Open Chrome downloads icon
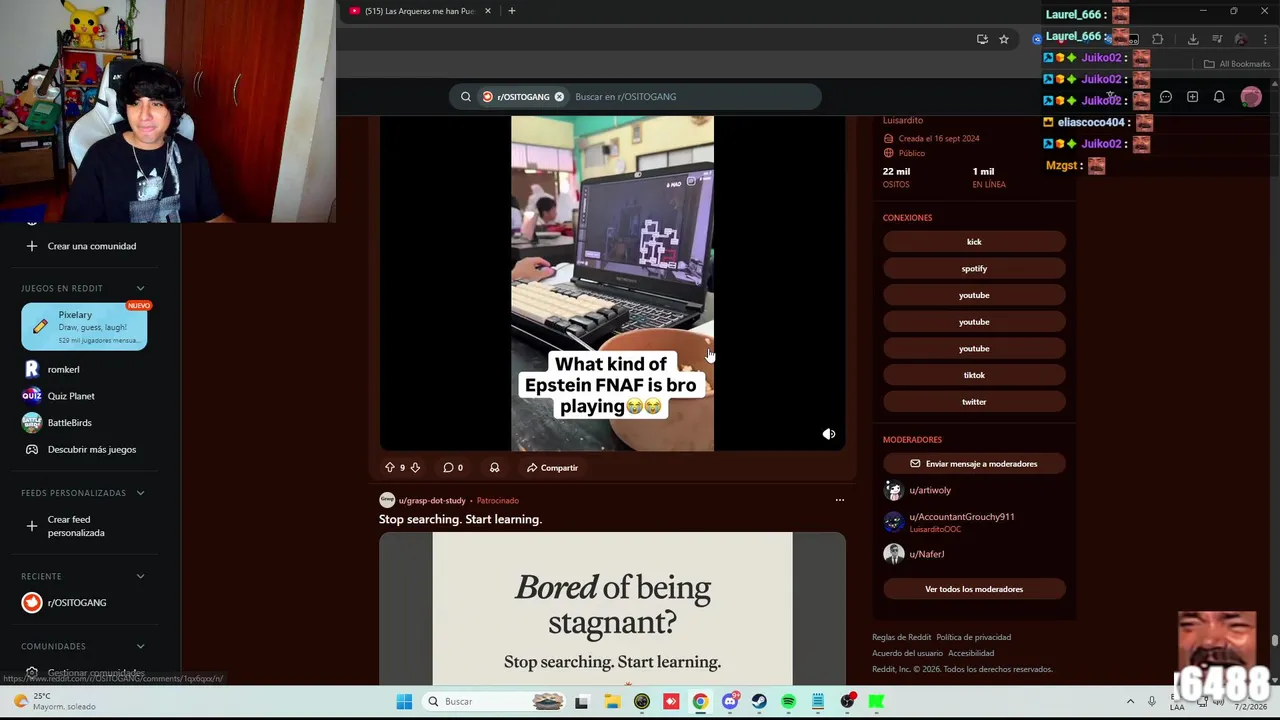This screenshot has height=720, width=1280. (1193, 39)
